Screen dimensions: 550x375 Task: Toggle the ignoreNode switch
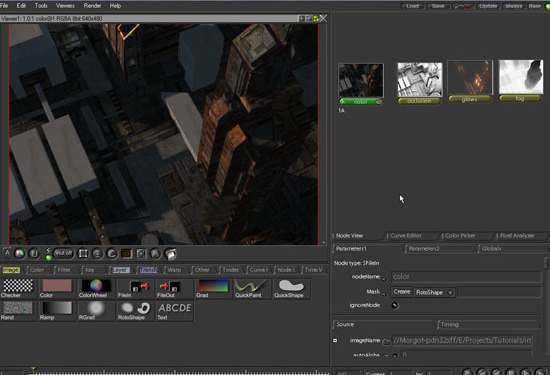coord(395,305)
